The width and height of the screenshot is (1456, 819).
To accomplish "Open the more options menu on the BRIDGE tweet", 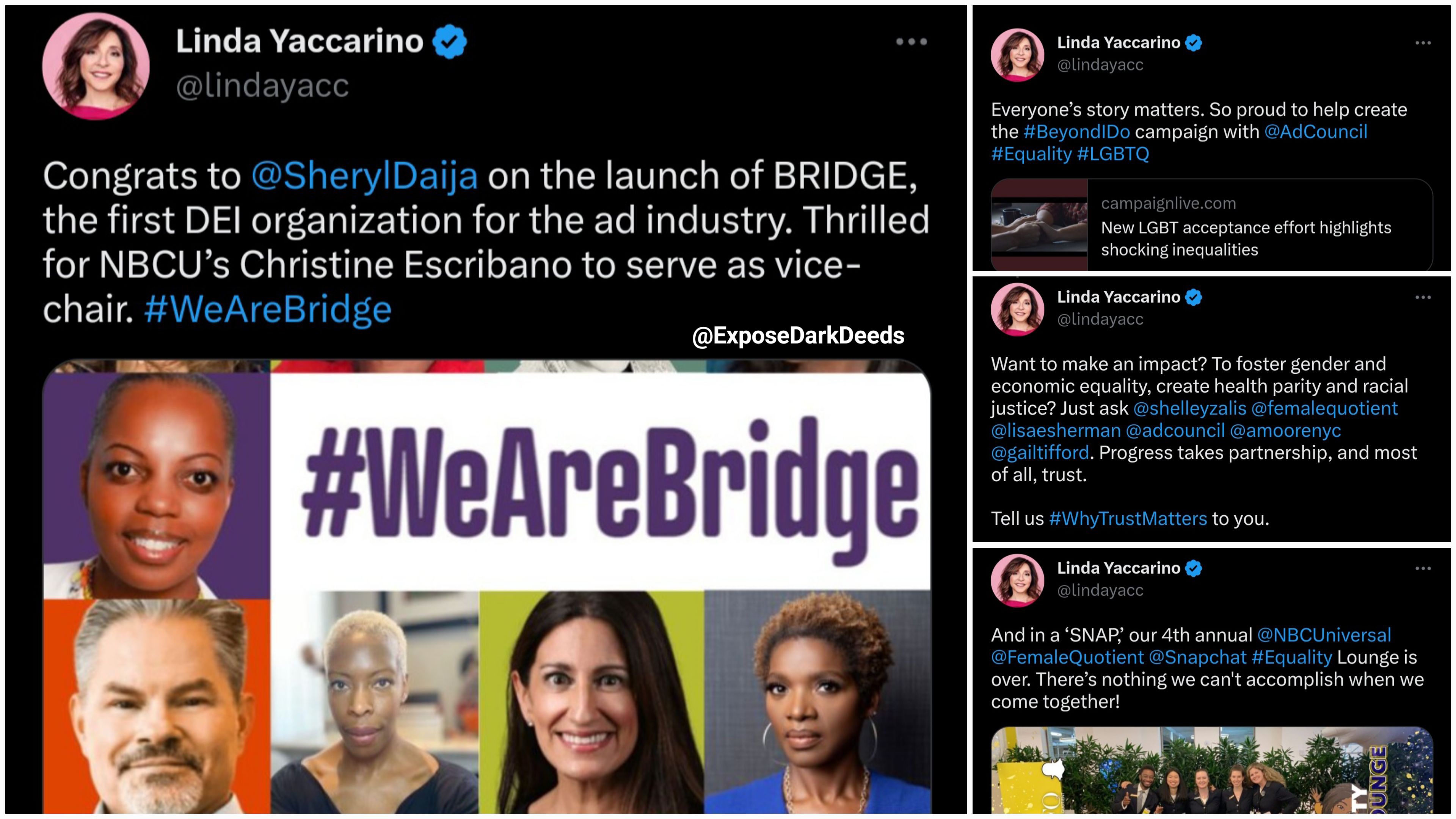I will [x=911, y=42].
